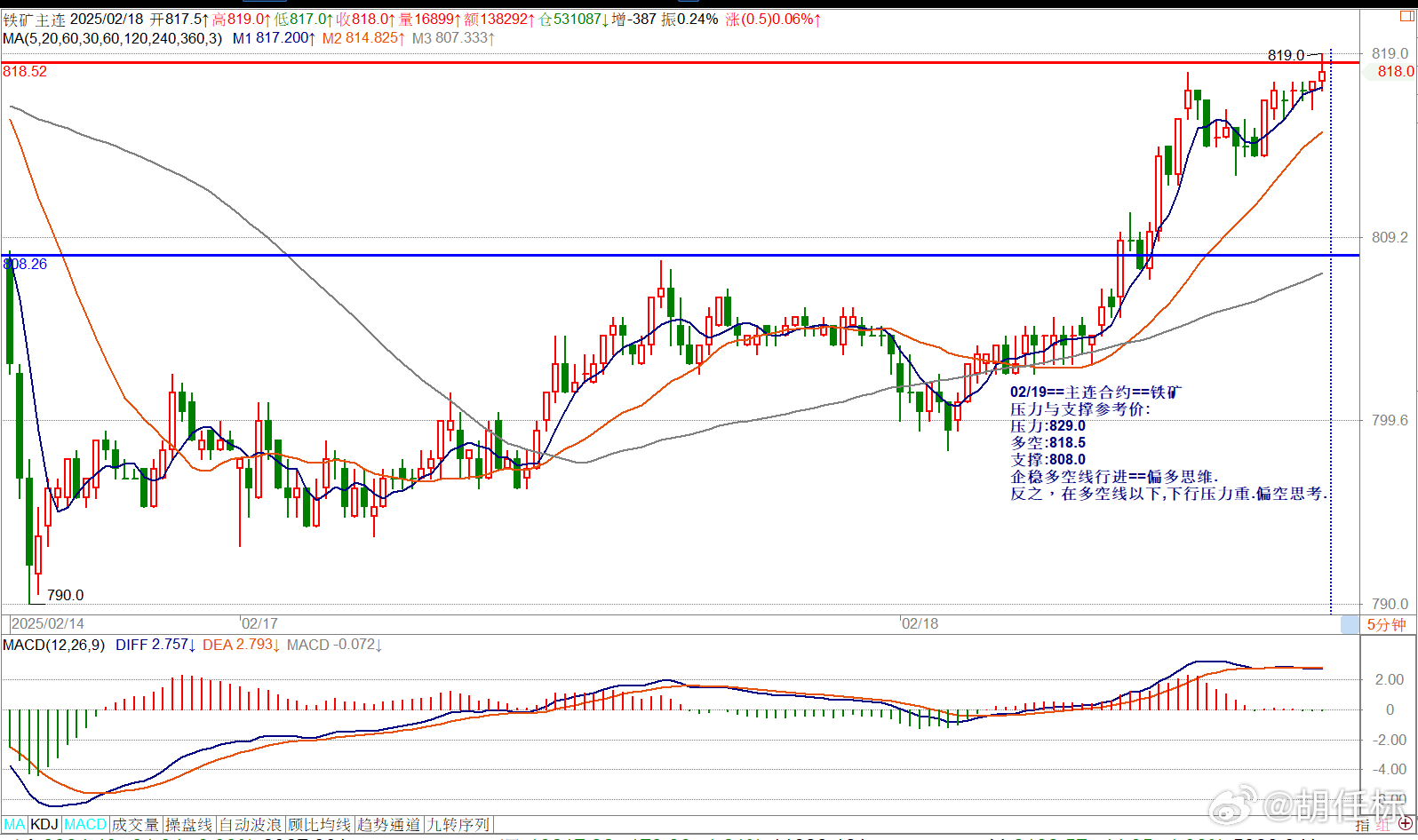Click the open price 开817.5
This screenshot has width=1418, height=840.
tap(179, 20)
